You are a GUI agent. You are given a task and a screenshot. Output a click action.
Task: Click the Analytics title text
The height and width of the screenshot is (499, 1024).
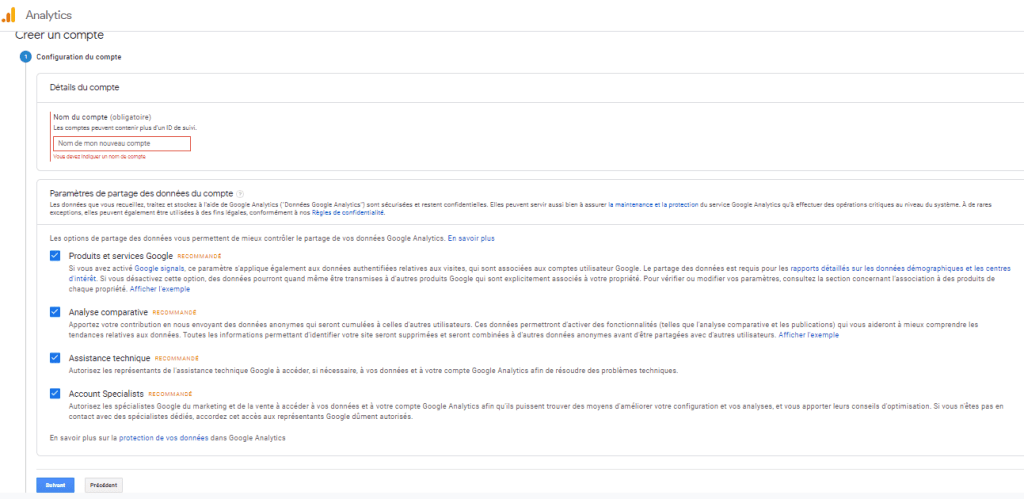tap(49, 15)
